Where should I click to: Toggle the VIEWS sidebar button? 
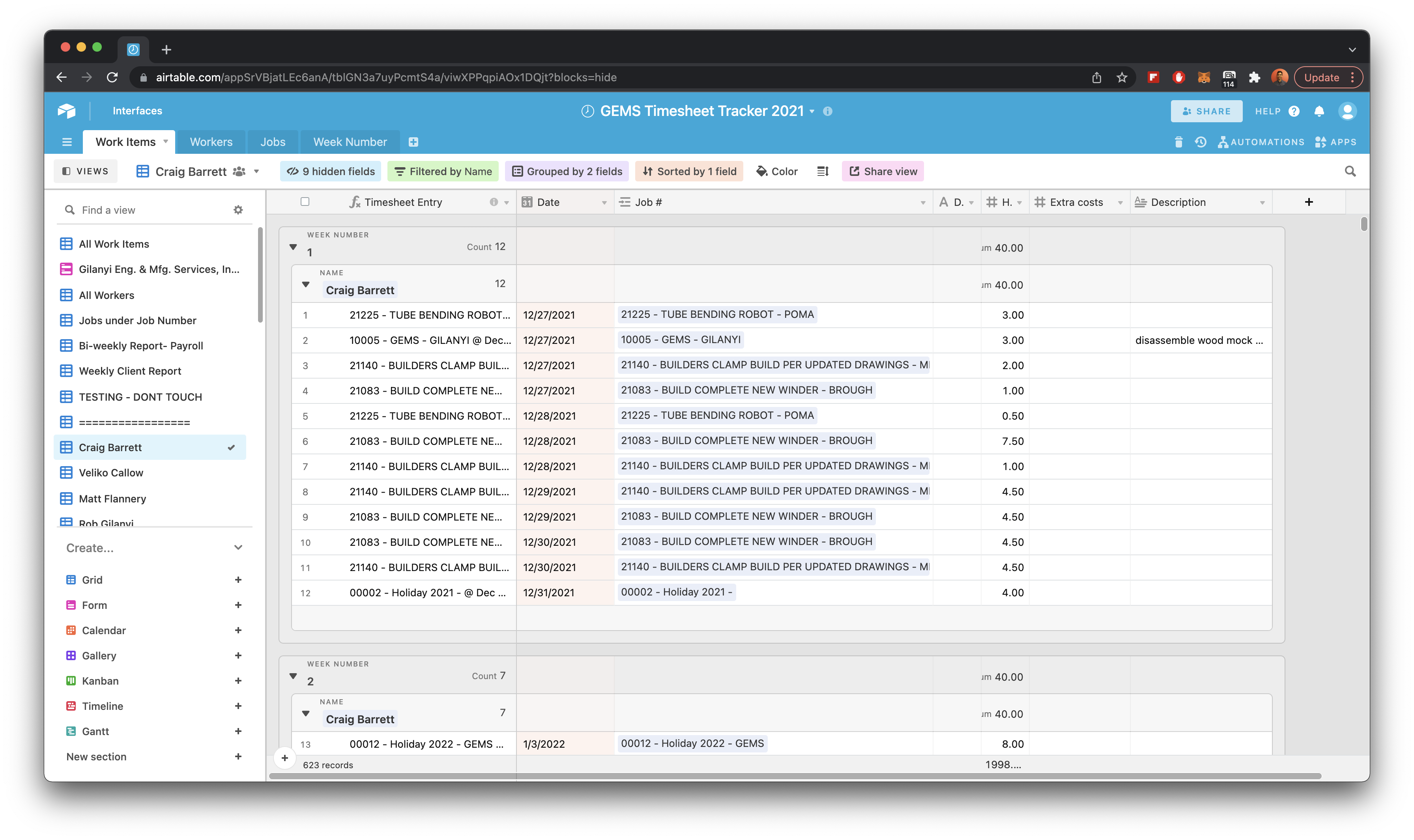point(86,172)
